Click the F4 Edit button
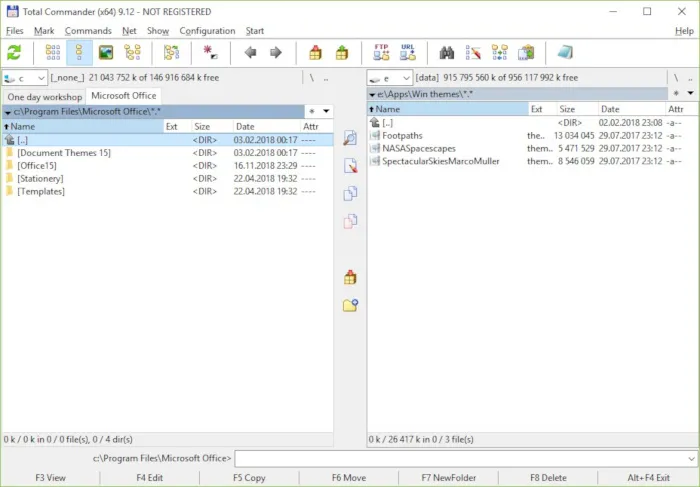Viewport: 700px width, 487px height. pyautogui.click(x=150, y=478)
